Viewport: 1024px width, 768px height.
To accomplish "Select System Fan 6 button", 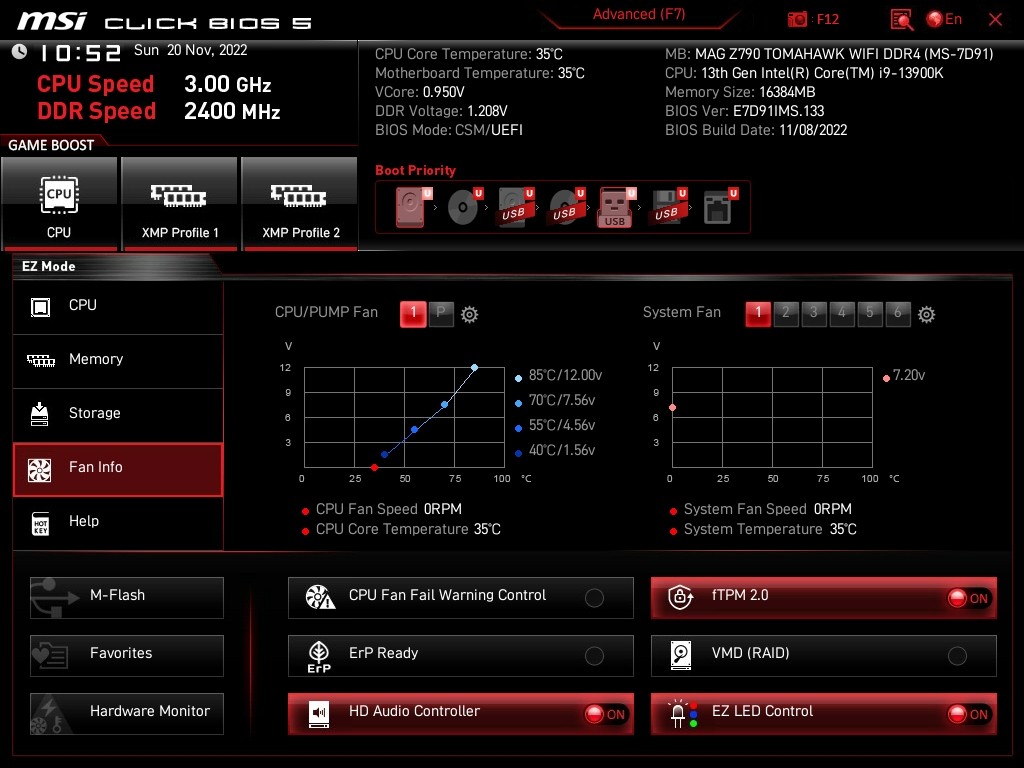I will tap(898, 313).
